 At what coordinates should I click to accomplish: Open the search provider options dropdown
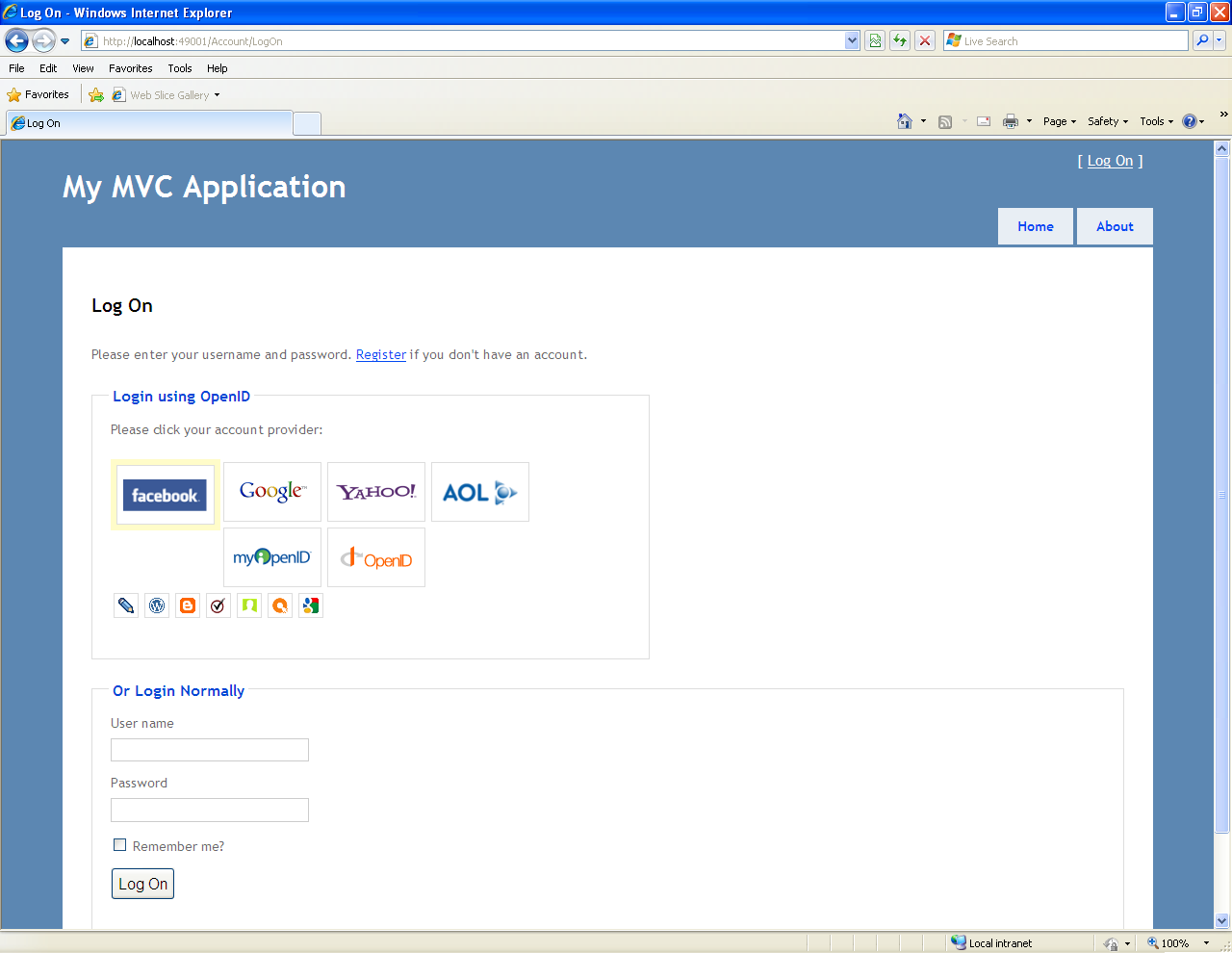tap(1219, 40)
